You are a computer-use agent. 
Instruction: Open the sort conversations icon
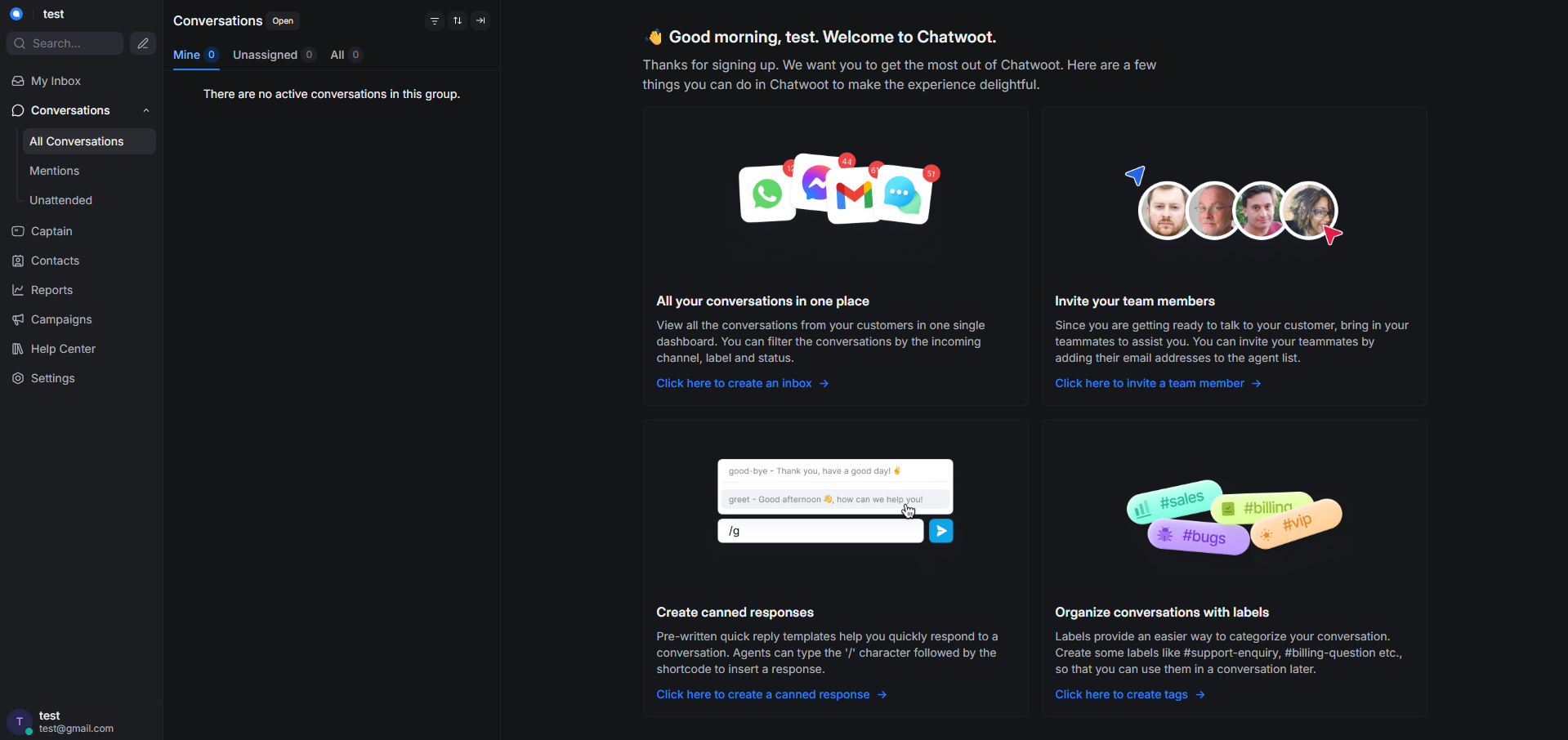[458, 20]
